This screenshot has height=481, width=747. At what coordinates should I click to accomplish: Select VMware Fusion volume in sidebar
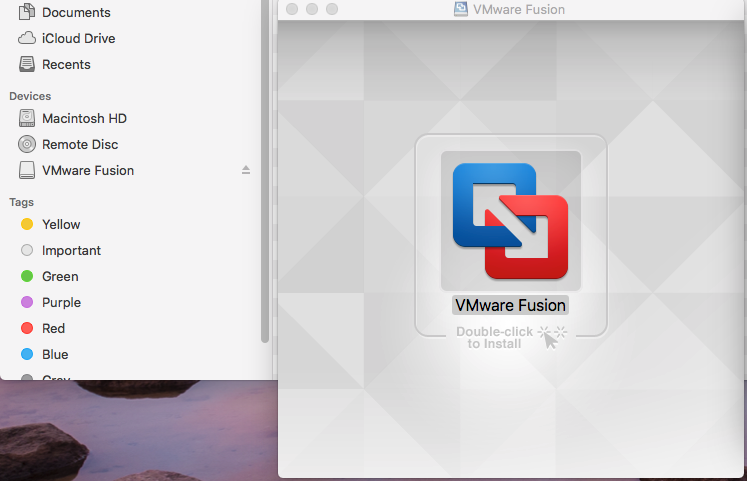click(x=88, y=170)
